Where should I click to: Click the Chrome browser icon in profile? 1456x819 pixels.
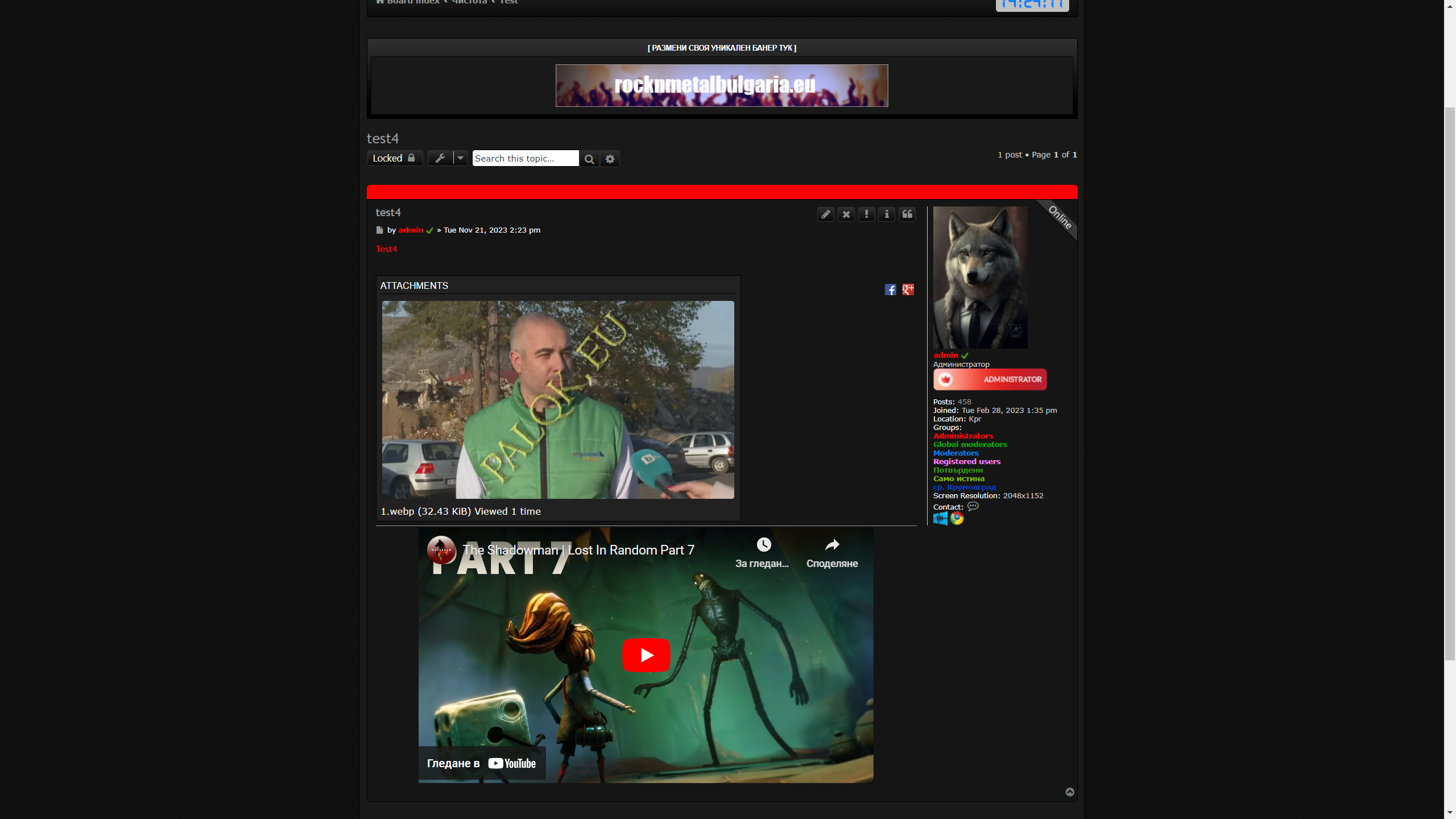[x=957, y=518]
